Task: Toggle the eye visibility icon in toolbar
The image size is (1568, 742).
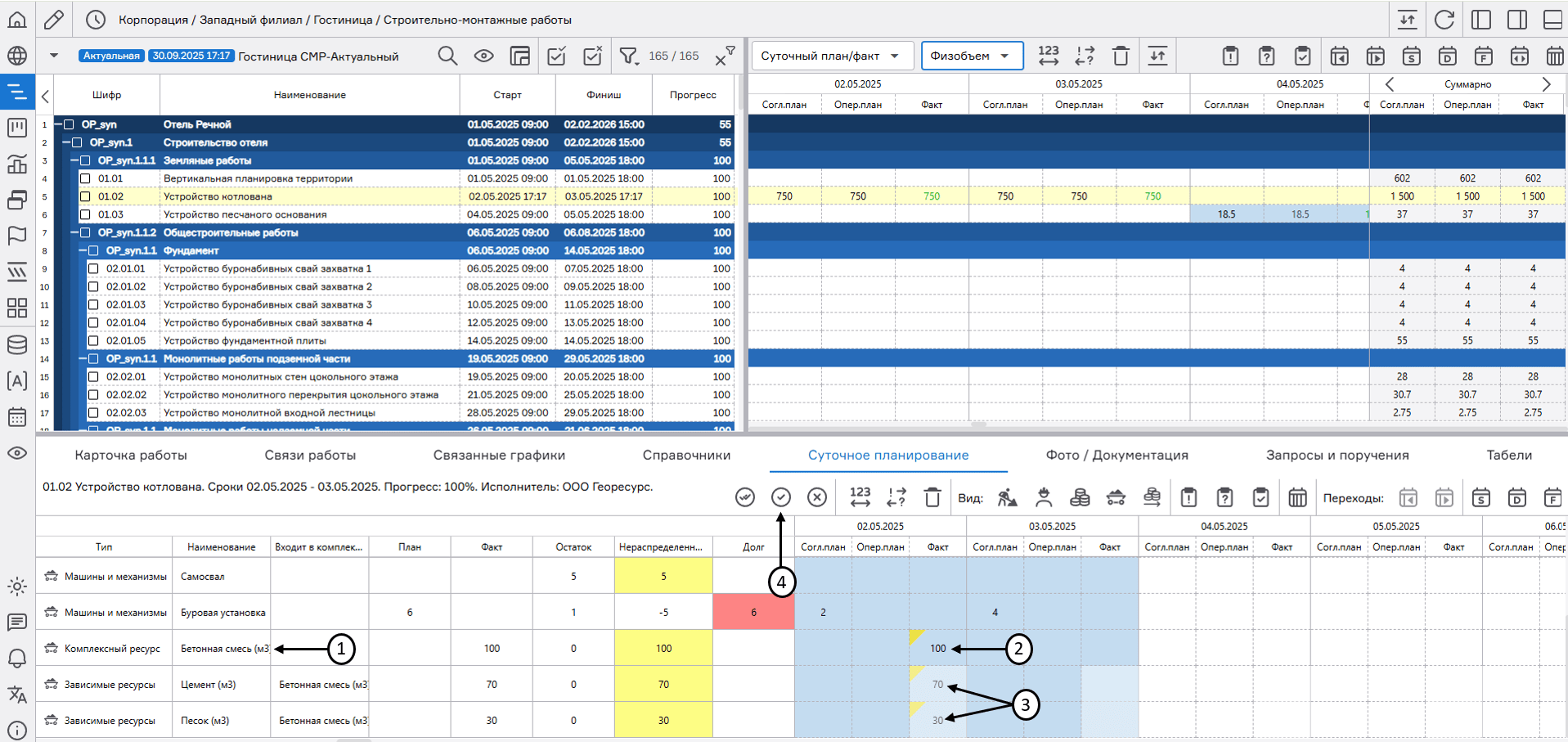Action: [483, 56]
